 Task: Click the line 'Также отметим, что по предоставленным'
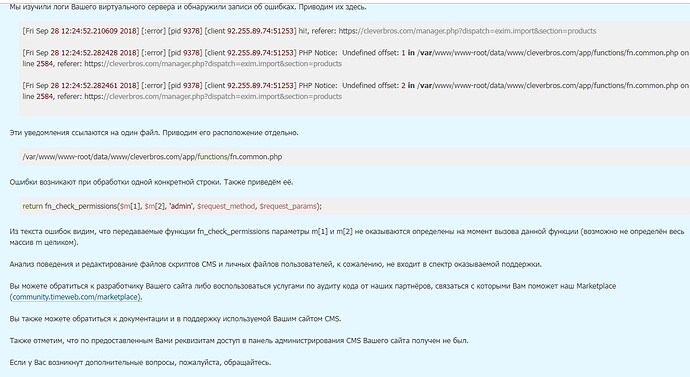pyautogui.click(x=239, y=340)
